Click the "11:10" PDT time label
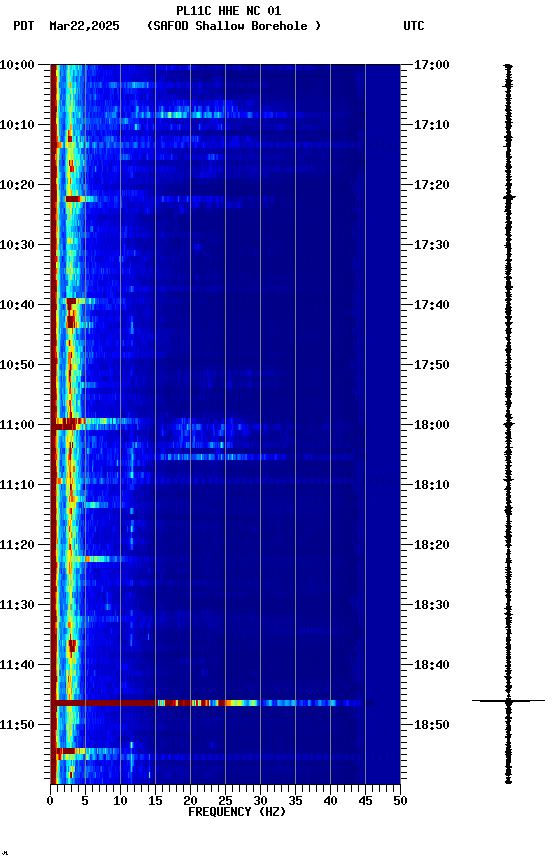 coord(17,485)
